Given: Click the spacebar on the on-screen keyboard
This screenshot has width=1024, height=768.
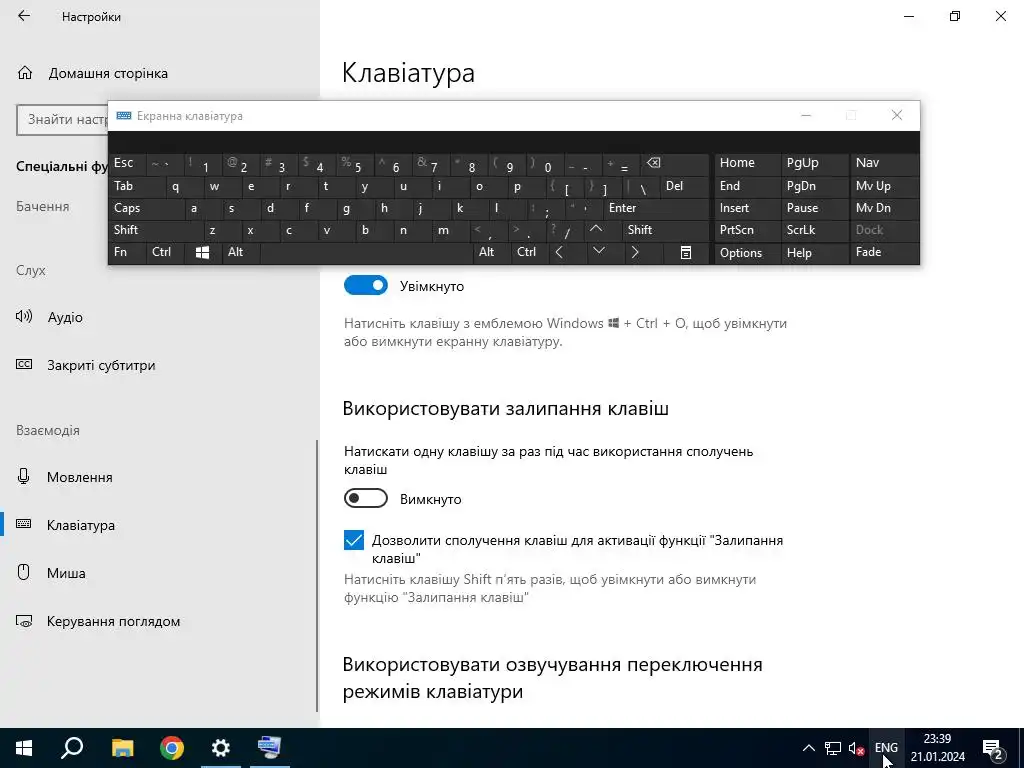Looking at the screenshot, I should (x=366, y=252).
